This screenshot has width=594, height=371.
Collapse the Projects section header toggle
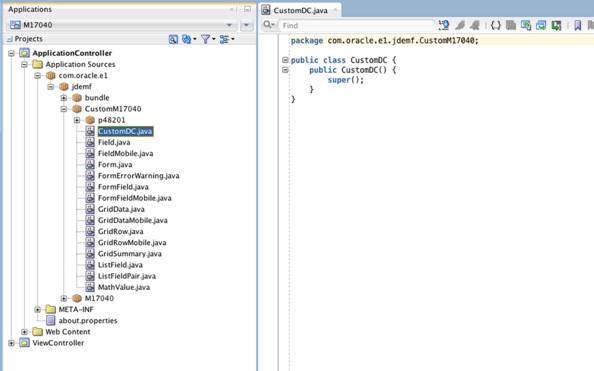pyautogui.click(x=9, y=39)
